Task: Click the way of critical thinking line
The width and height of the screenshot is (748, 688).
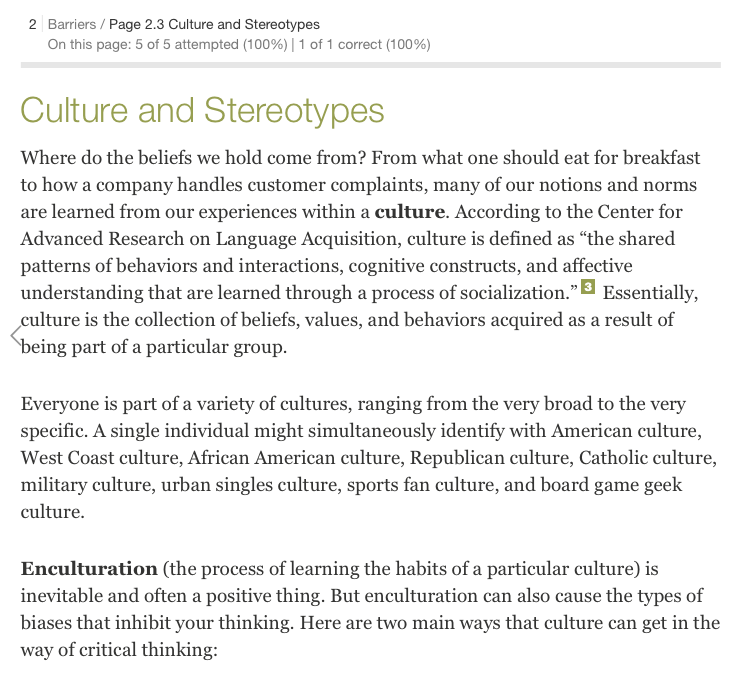Action: (x=119, y=650)
